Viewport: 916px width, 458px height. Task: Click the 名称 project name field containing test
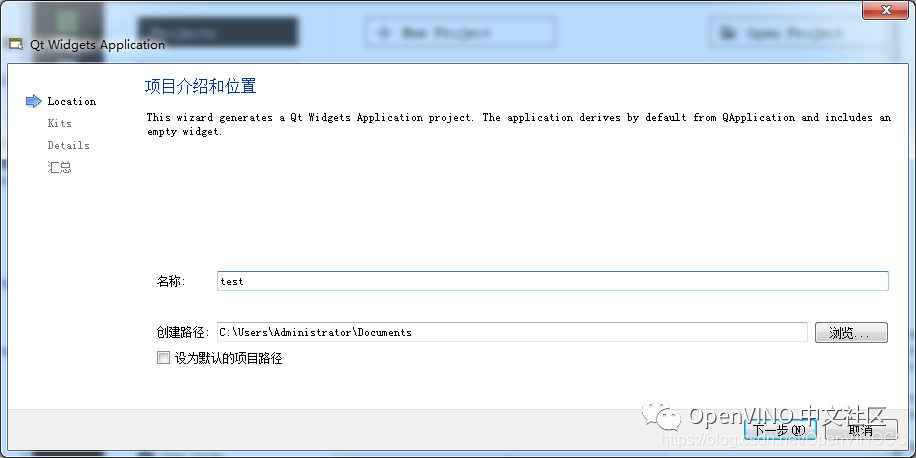click(x=553, y=281)
